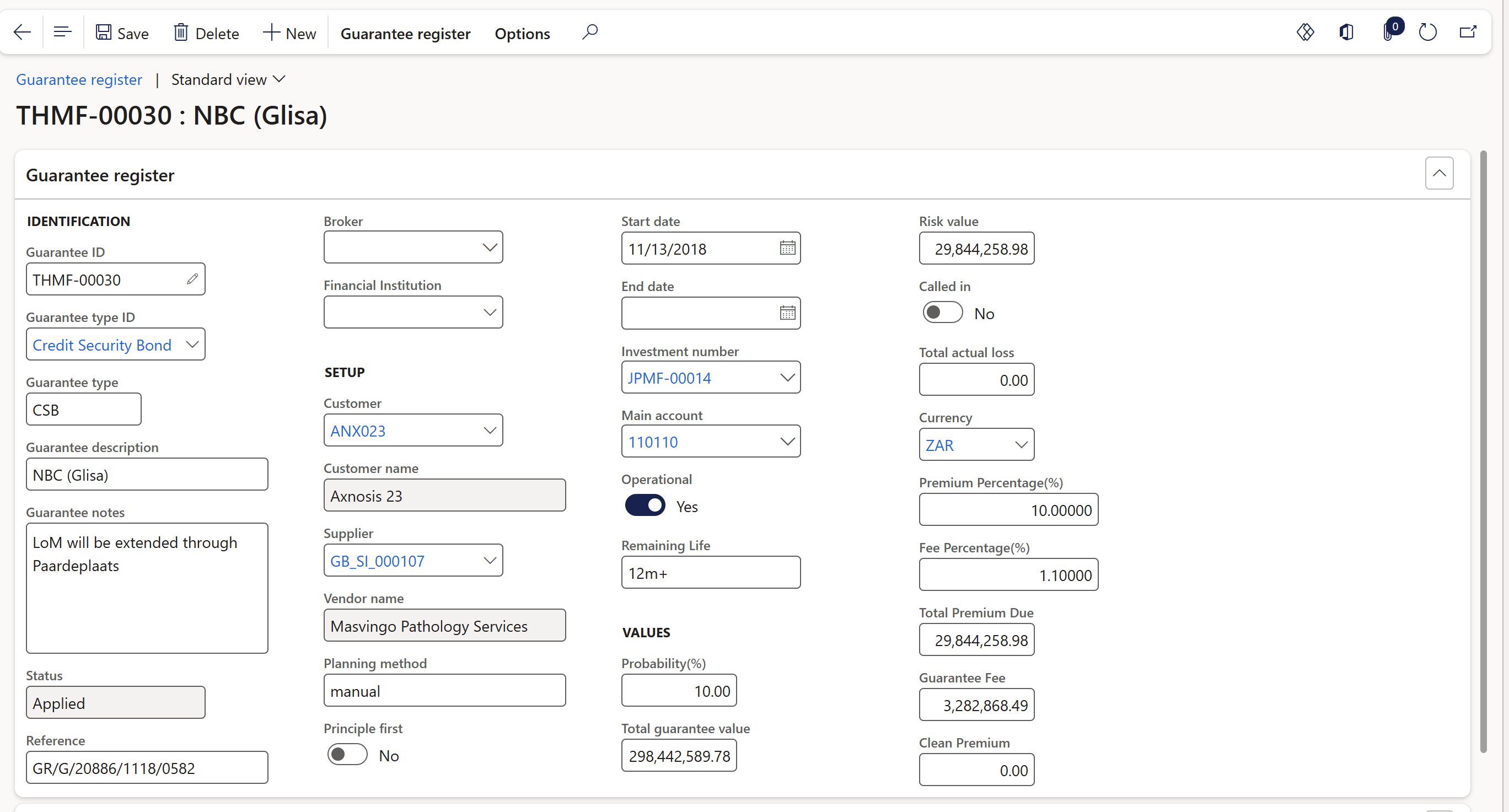Click the Status Applied field

115,702
